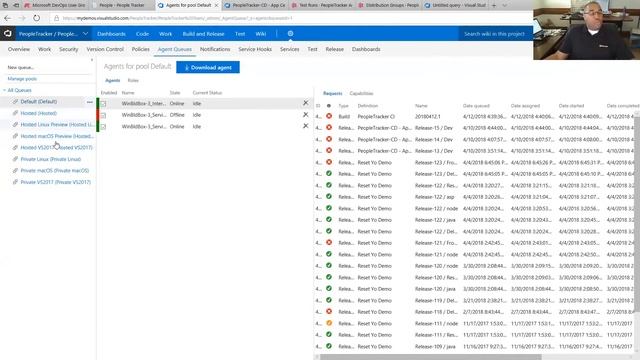Screen dimensions: 640x360
Task: Click queue icon beside Private VS2017
Action: pos(15,182)
